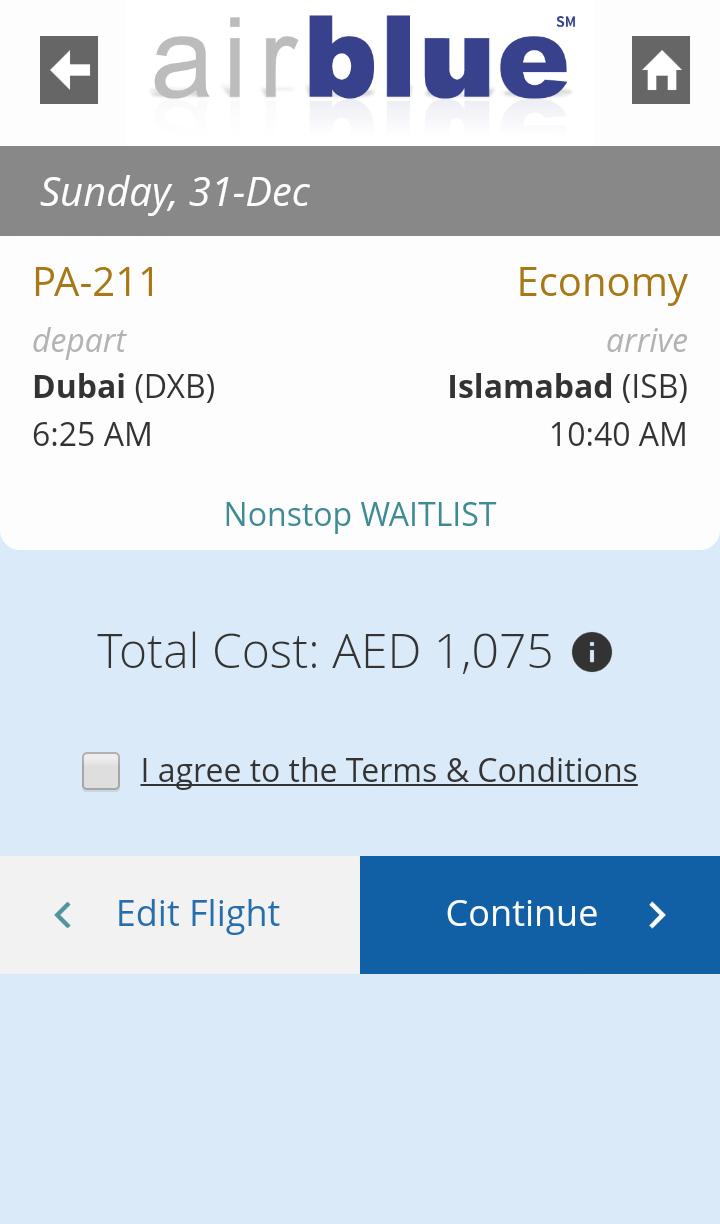Viewport: 720px width, 1224px height.
Task: Tap the 10:40 AM arrival time
Action: [618, 434]
